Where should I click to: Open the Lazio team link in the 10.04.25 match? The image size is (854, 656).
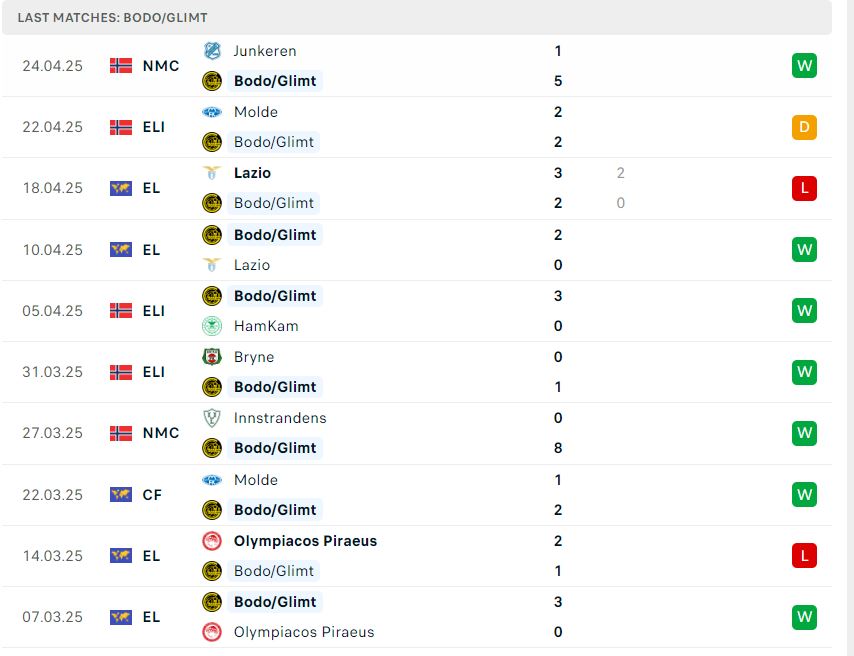pos(252,265)
